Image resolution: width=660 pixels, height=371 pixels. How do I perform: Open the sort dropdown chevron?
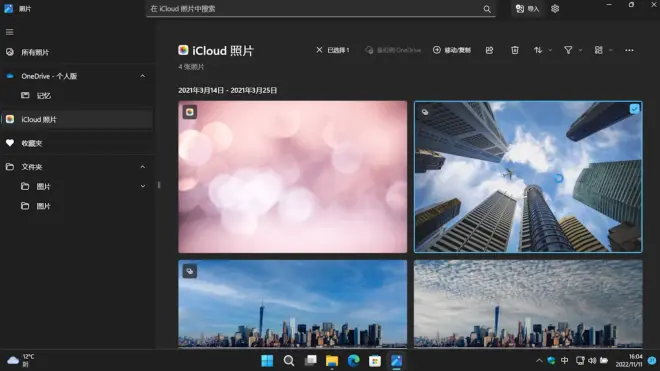click(550, 50)
